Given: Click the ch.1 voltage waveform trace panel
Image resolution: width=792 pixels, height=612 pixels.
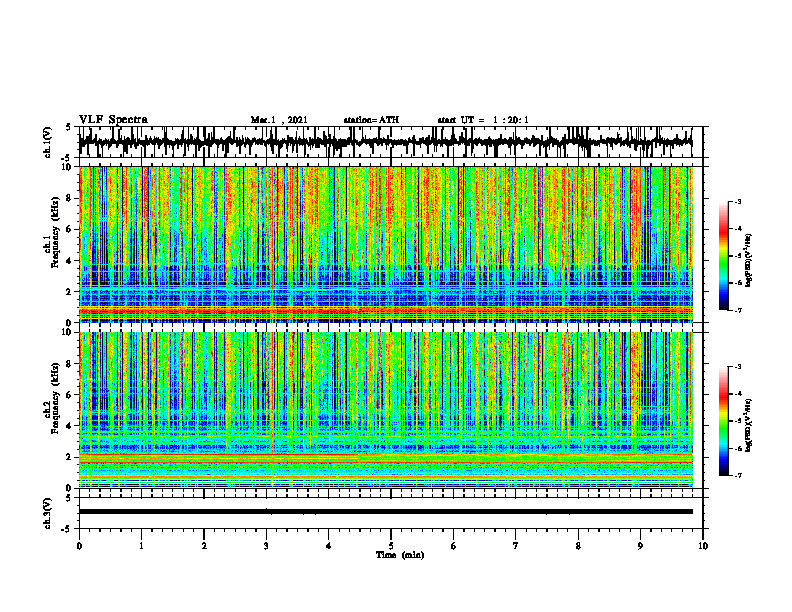Looking at the screenshot, I should (x=391, y=142).
